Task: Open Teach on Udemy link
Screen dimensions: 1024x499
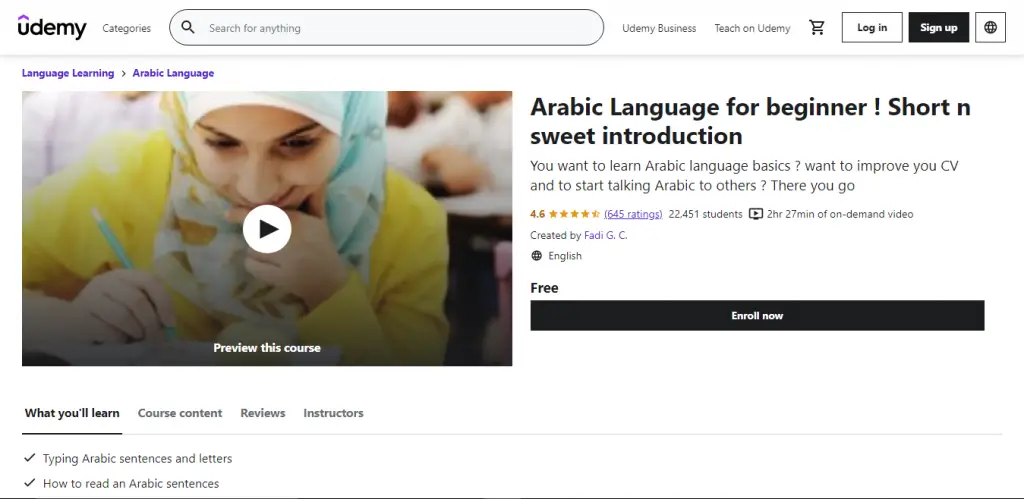Action: click(752, 28)
